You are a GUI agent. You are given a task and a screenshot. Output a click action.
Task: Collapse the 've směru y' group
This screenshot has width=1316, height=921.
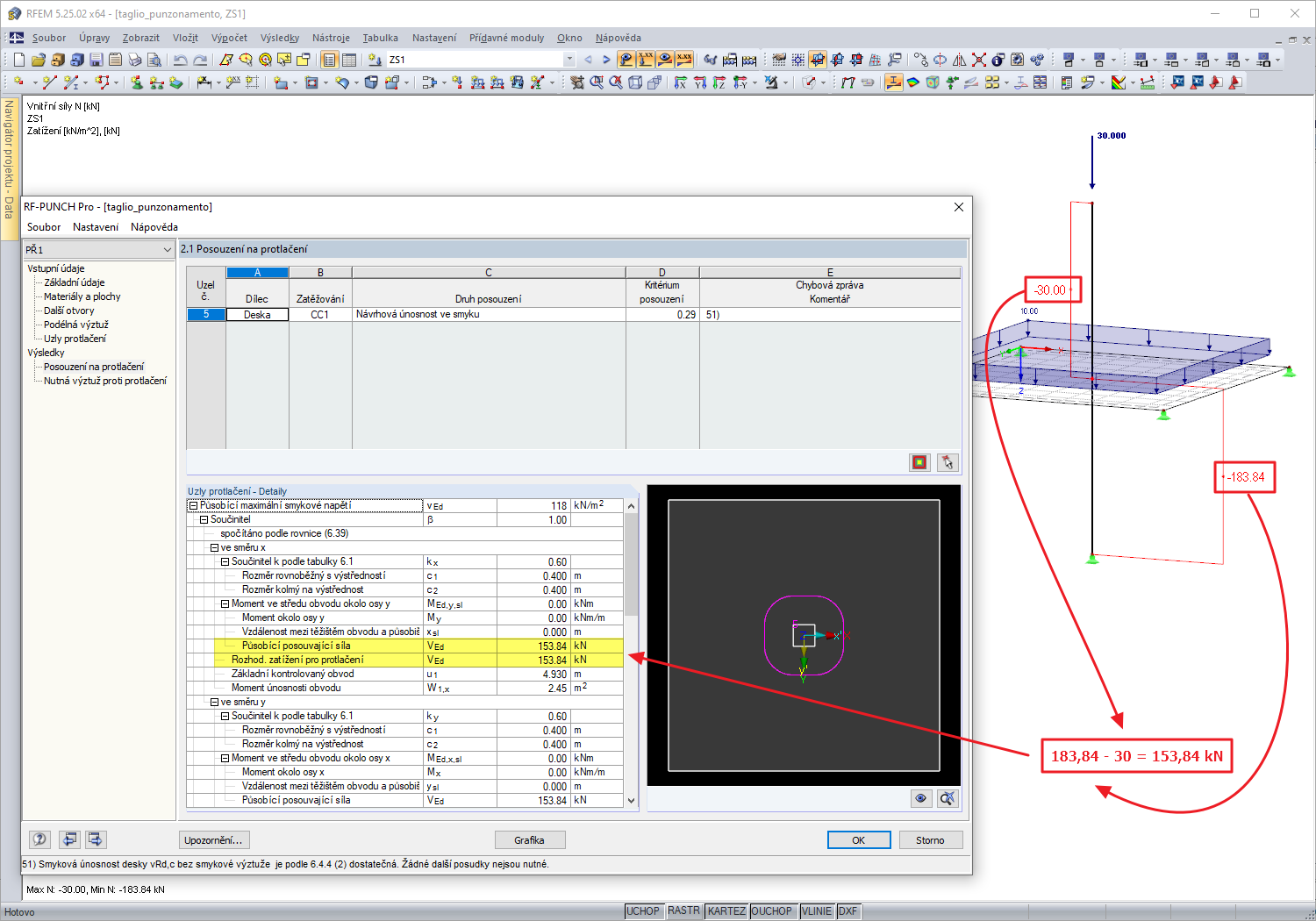point(214,702)
